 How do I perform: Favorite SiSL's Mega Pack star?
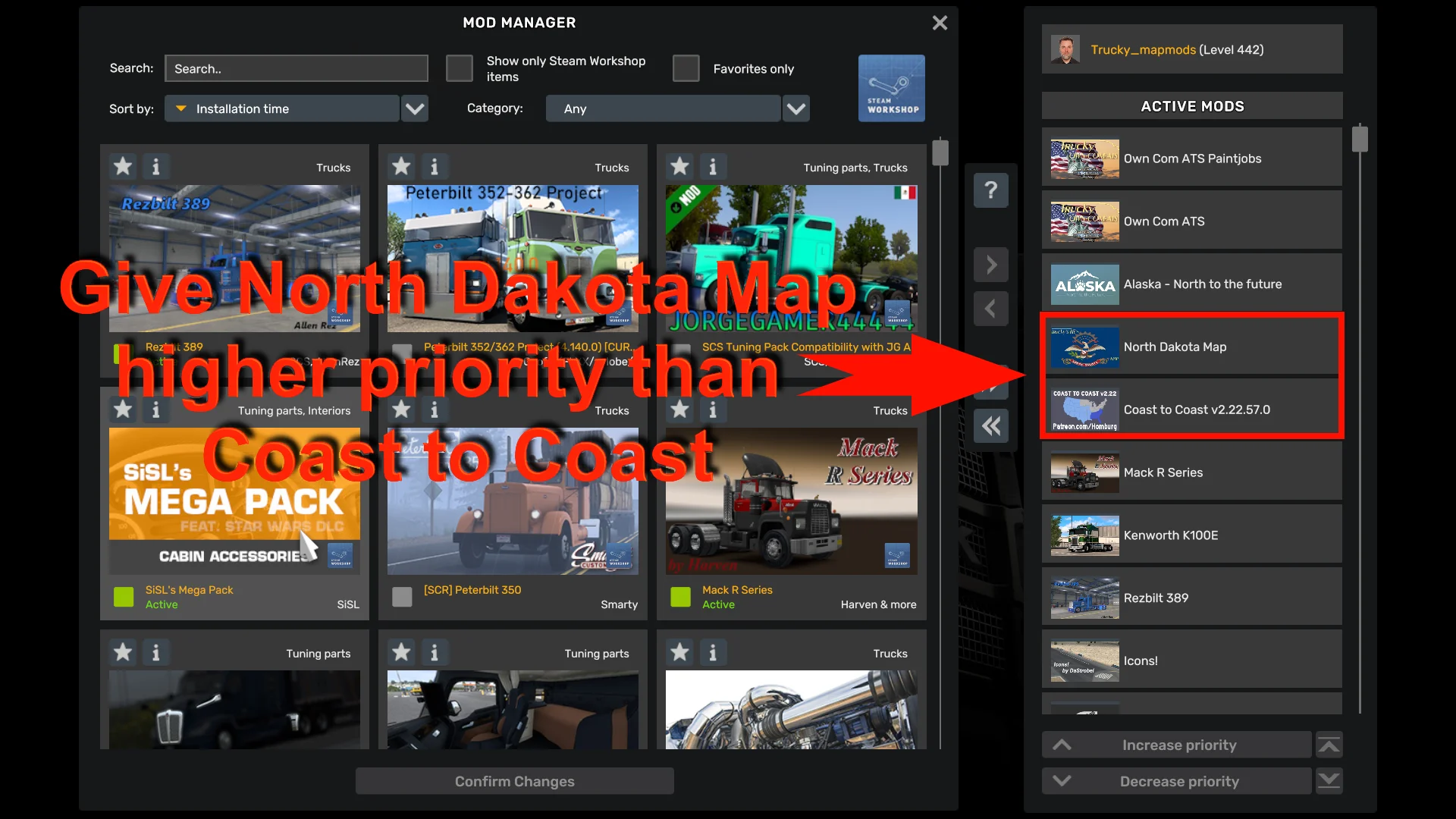click(x=123, y=409)
